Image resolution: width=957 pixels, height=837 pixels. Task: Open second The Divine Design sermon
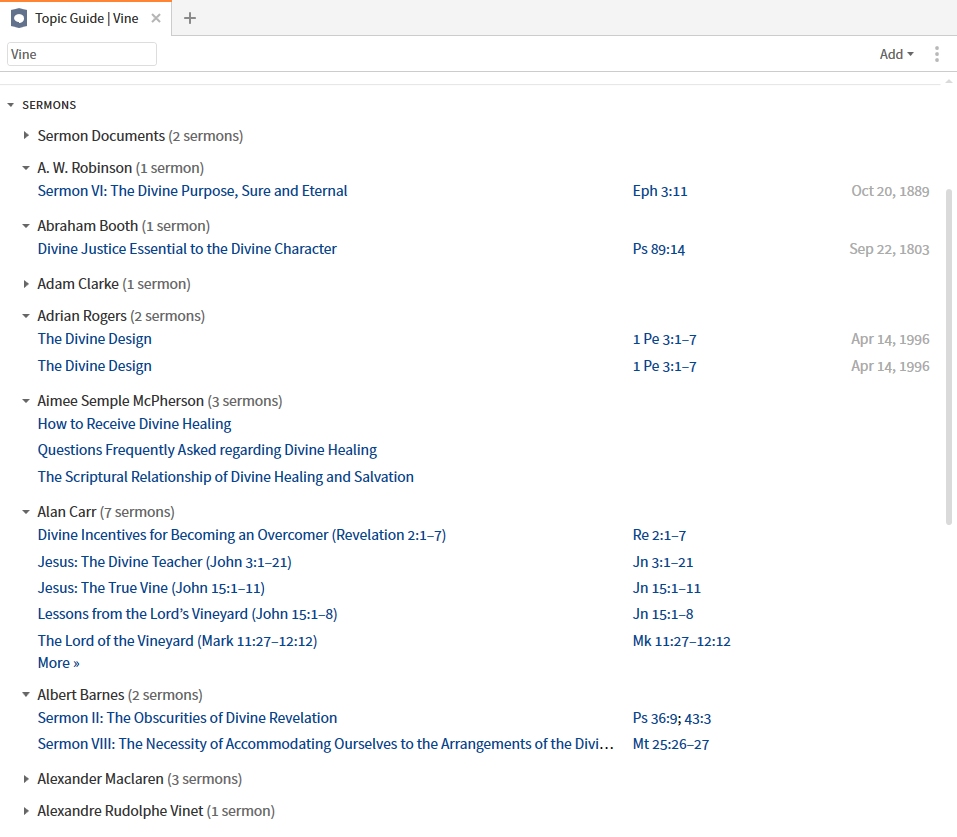tap(95, 366)
